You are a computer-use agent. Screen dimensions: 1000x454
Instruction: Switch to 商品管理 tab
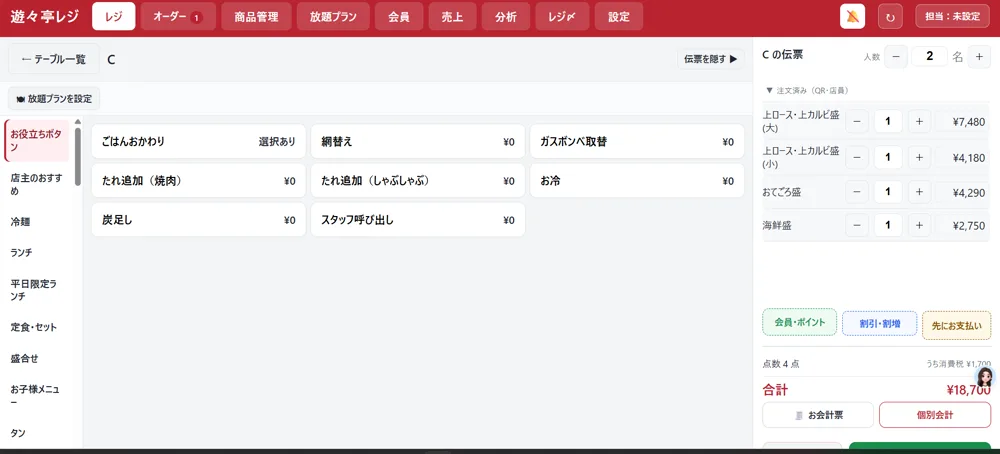point(256,17)
